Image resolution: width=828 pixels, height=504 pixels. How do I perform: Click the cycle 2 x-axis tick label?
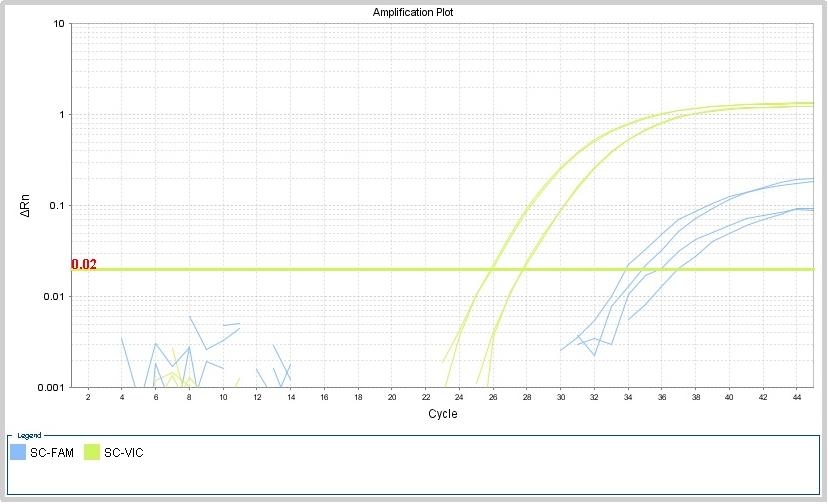pos(88,398)
